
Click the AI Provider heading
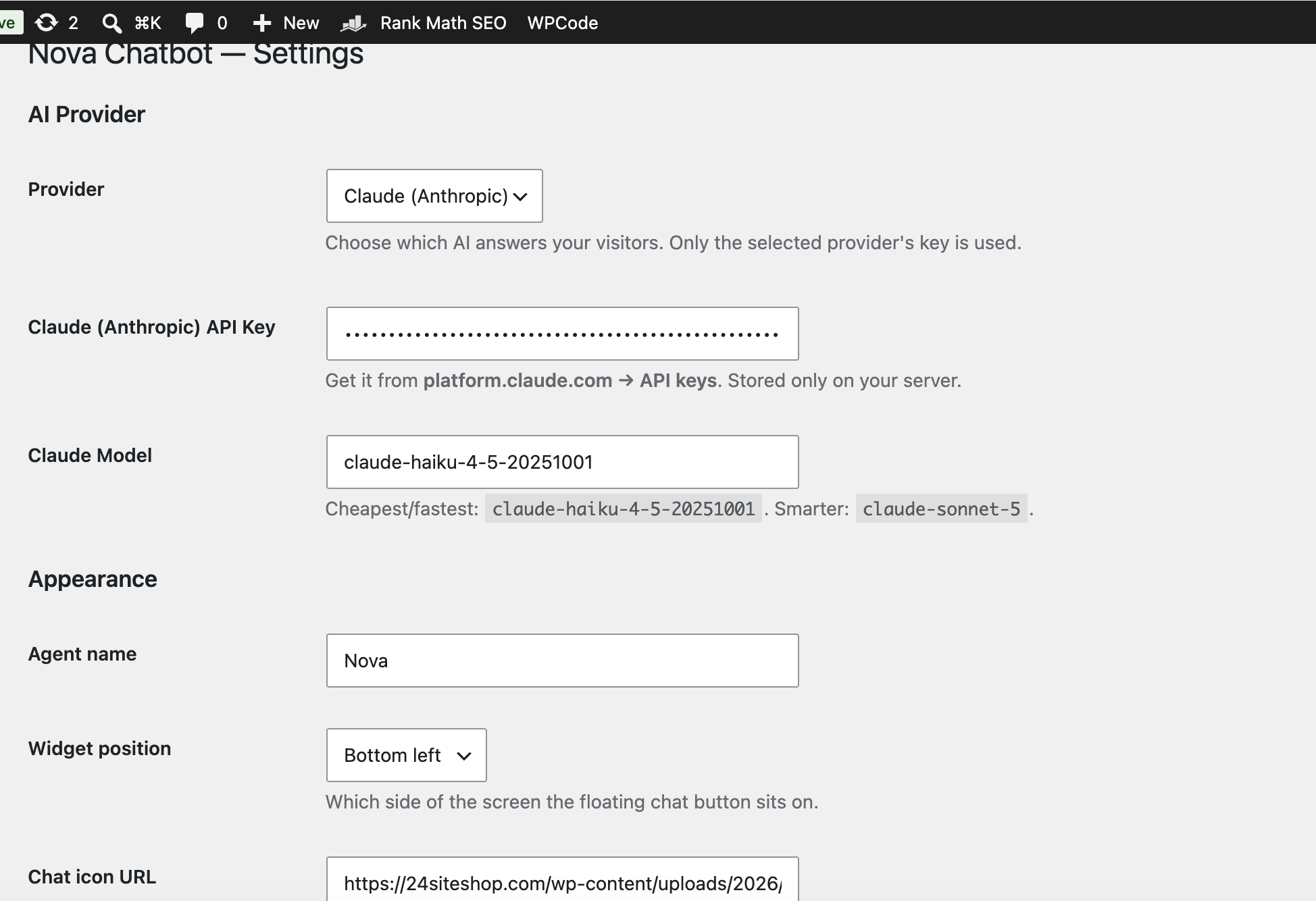tap(86, 114)
